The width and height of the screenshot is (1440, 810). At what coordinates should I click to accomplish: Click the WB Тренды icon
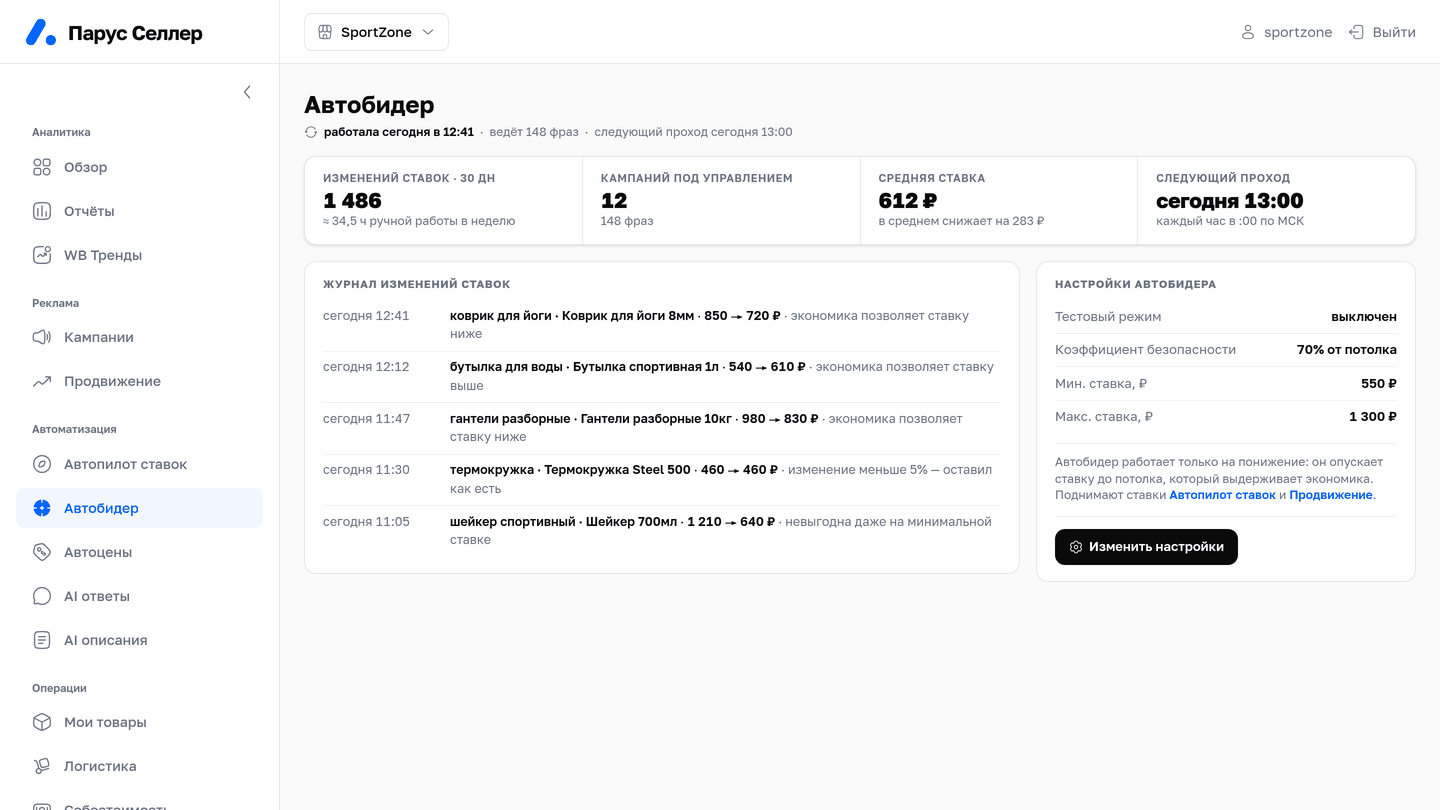[42, 255]
